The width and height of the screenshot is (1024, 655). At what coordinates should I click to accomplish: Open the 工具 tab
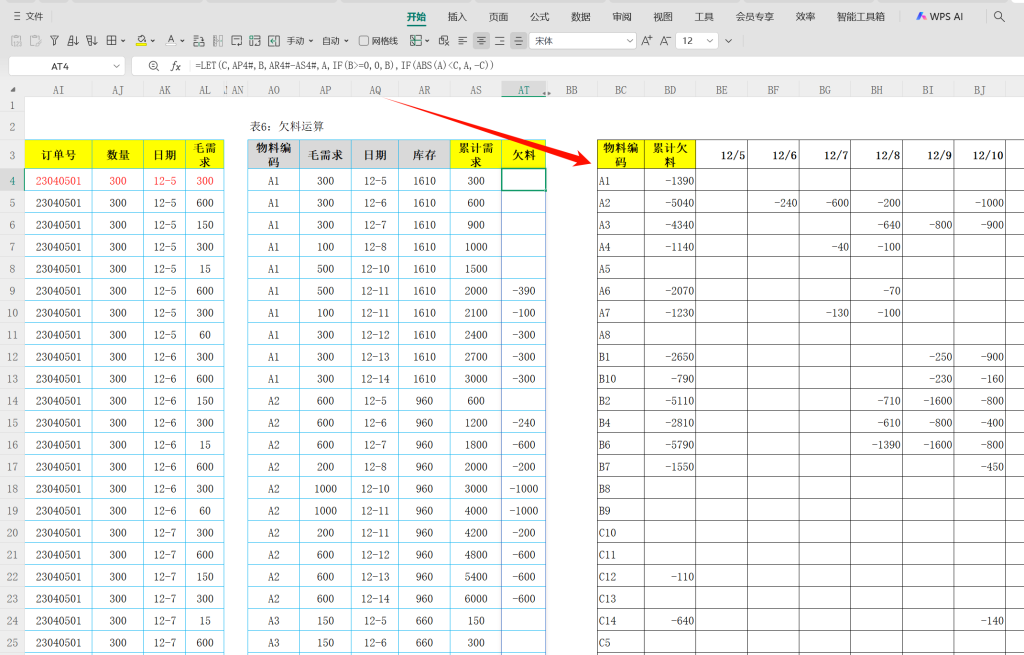pyautogui.click(x=704, y=17)
